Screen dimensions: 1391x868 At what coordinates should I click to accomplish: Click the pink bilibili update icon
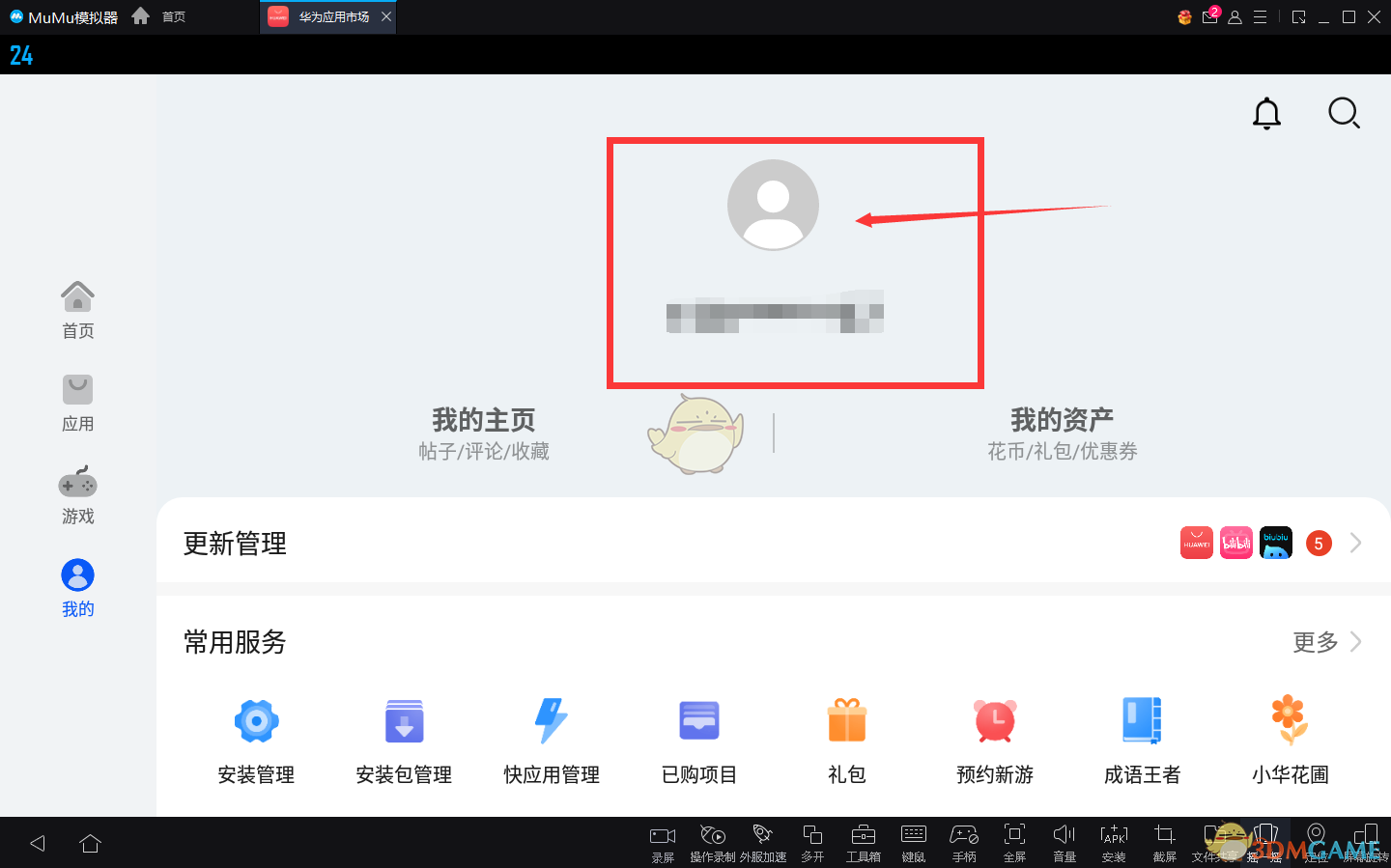click(1236, 543)
